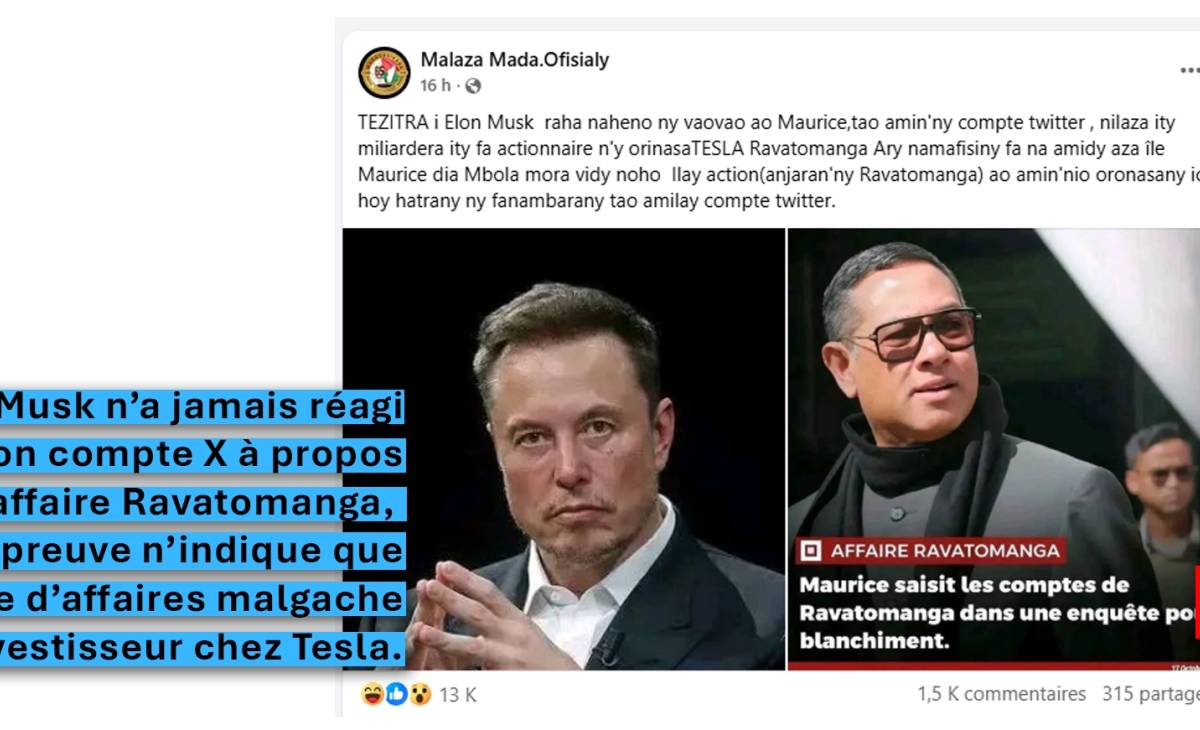Open the Ravatomanga sunglasses photo
Viewport: 1200px width, 730px height.
coord(994,449)
